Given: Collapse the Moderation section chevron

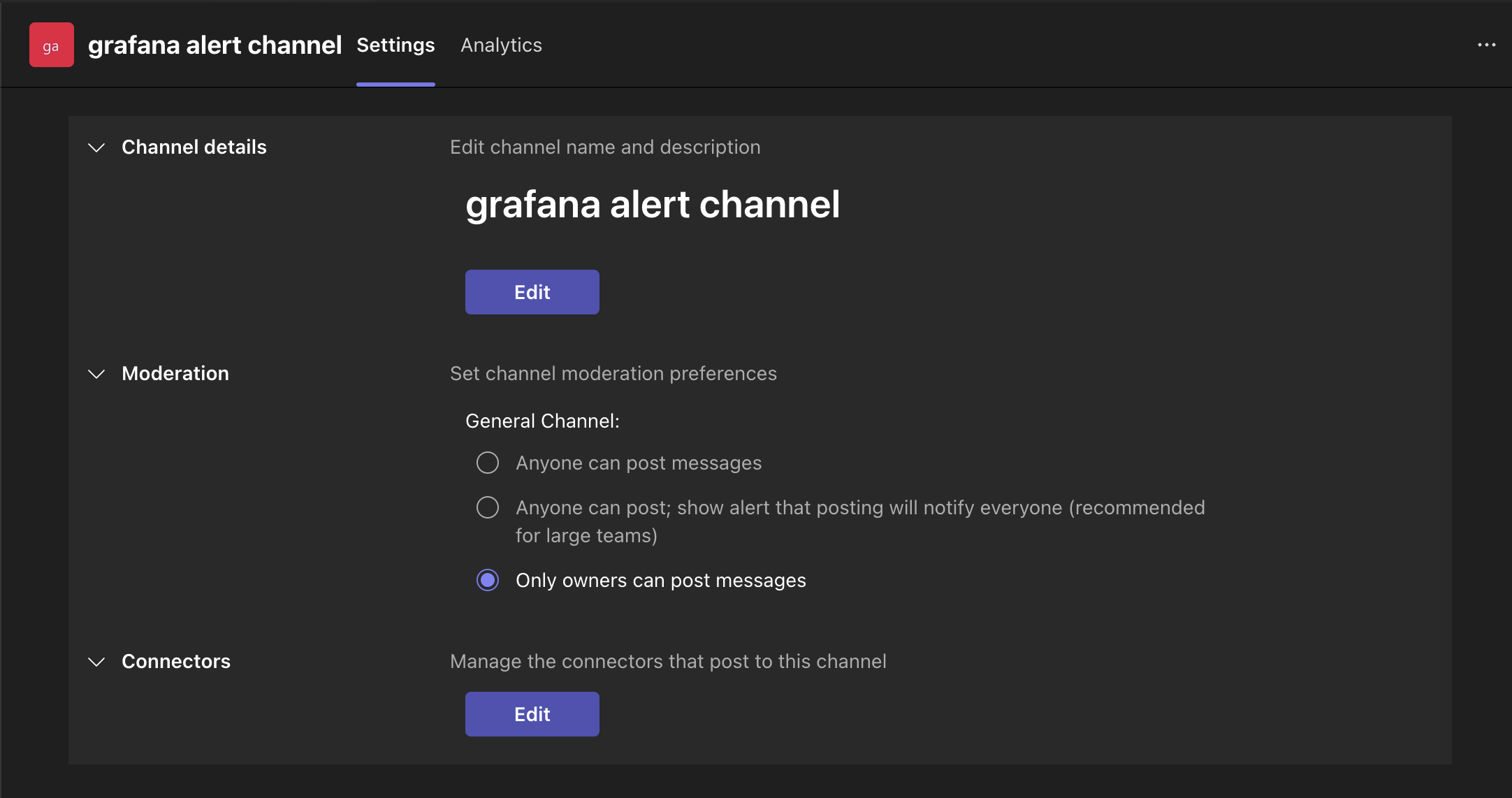Looking at the screenshot, I should (96, 374).
